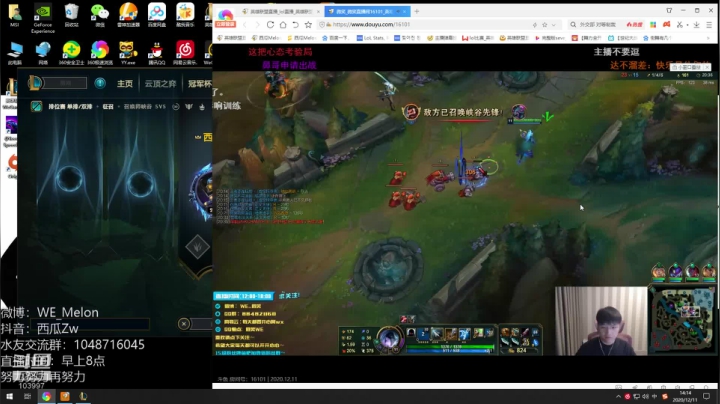Open the taskbar clock and date
This screenshot has height=404, width=720.
point(685,396)
